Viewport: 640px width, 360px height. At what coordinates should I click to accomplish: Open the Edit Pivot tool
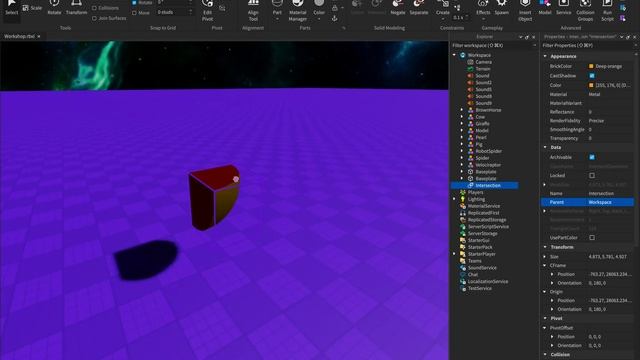(207, 11)
